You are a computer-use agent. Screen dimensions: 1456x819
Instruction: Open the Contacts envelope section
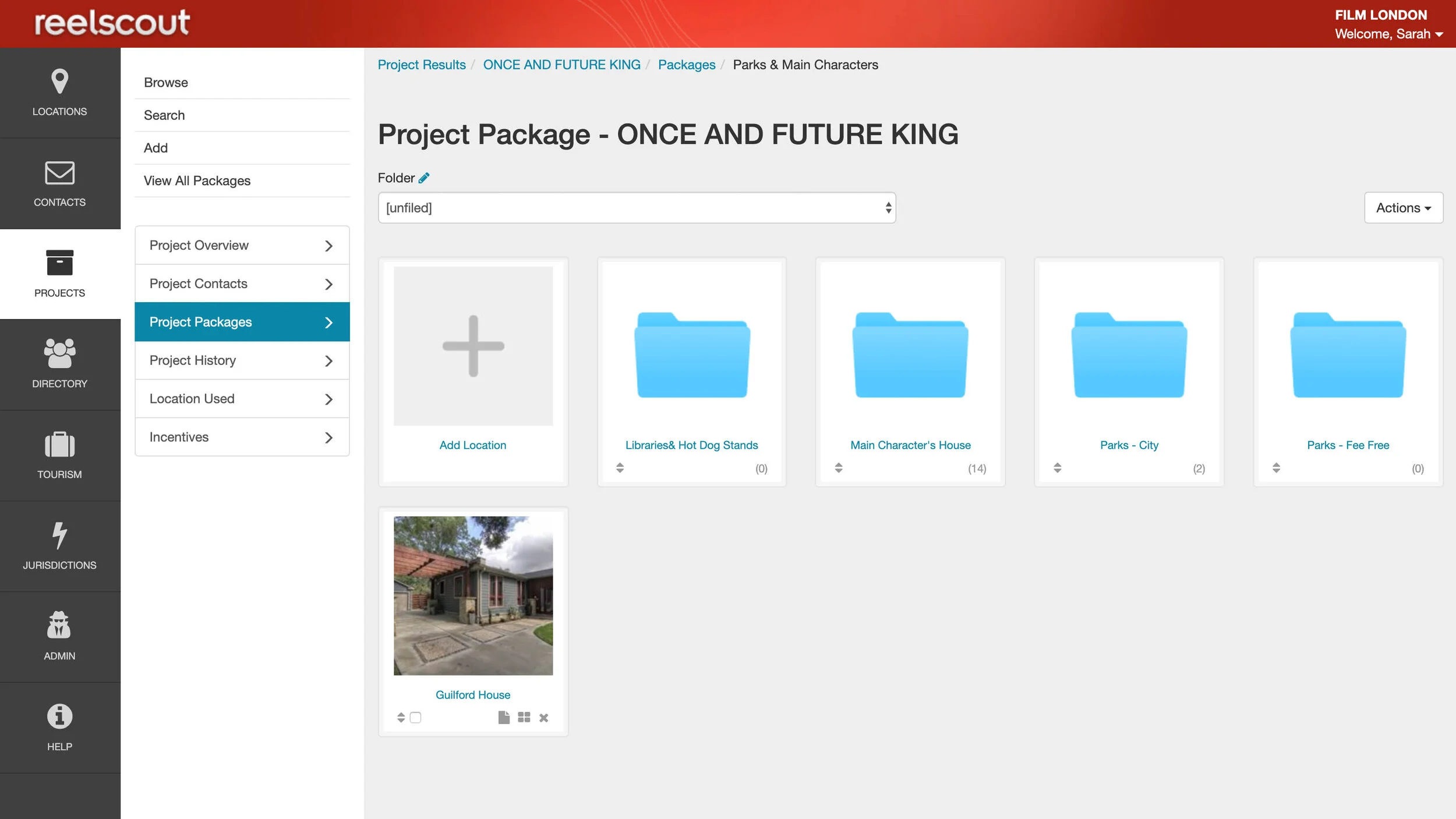click(59, 184)
